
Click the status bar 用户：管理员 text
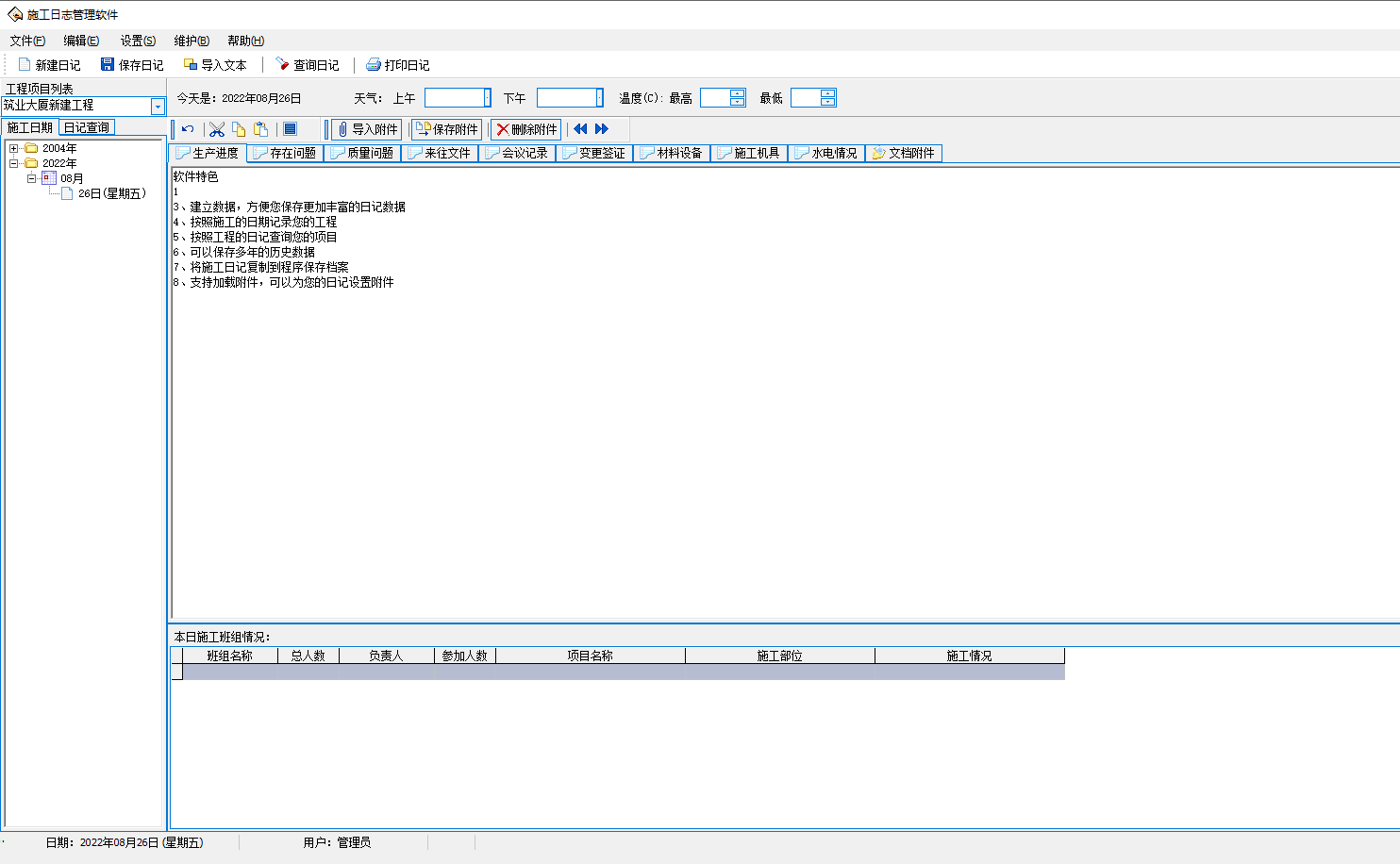337,842
